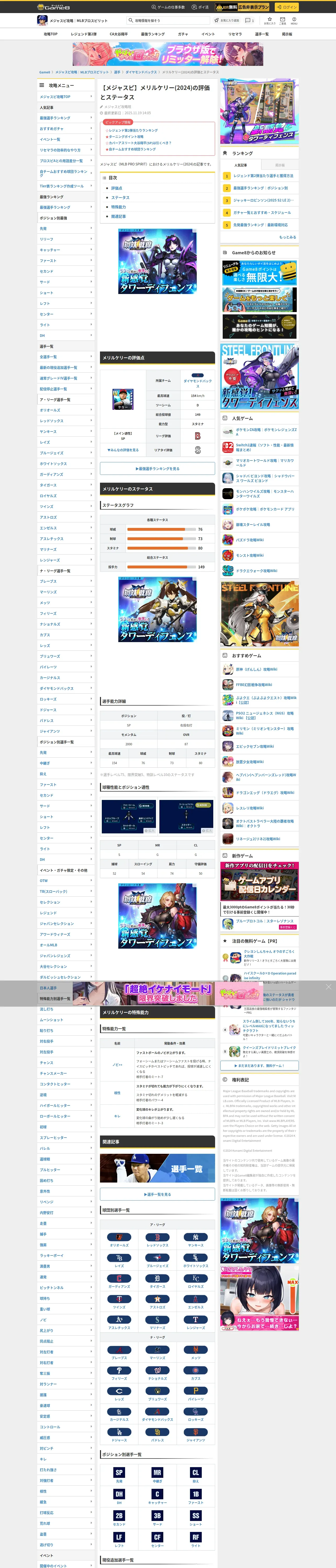
Task: Expand the イベント一覧 sidebar item
Action: point(66,139)
